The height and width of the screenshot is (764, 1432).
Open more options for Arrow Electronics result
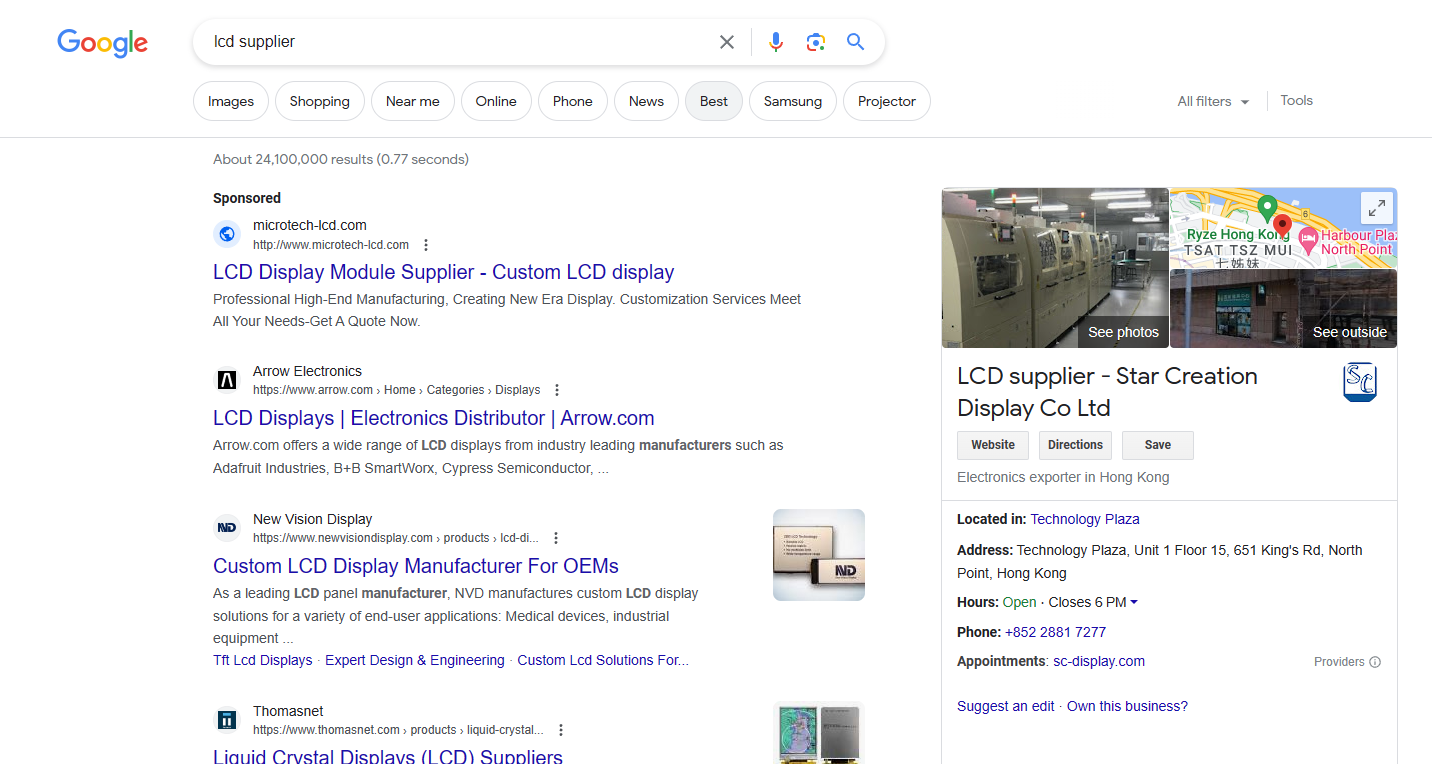[x=557, y=390]
